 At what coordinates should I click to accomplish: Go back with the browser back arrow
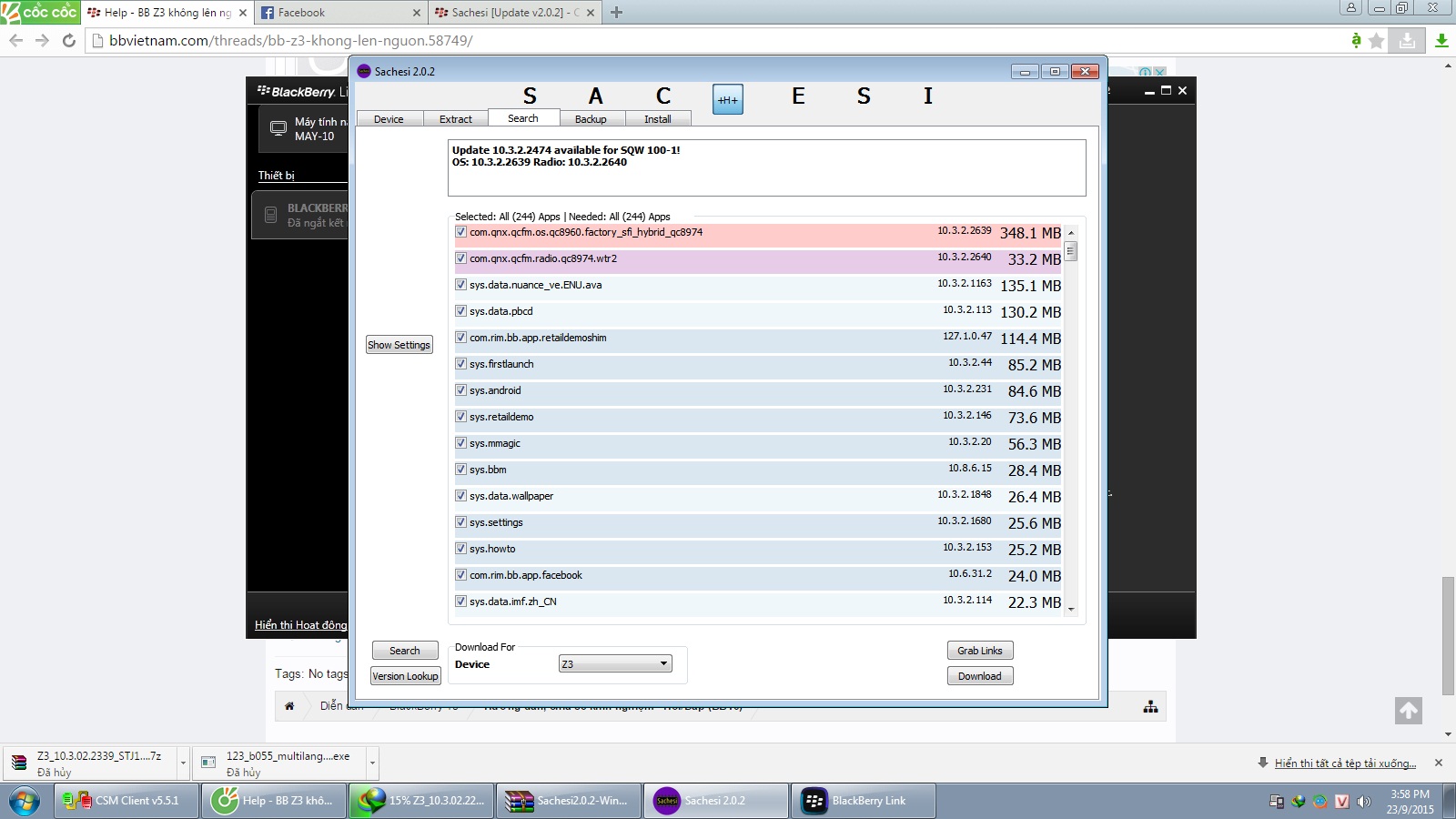tap(15, 40)
